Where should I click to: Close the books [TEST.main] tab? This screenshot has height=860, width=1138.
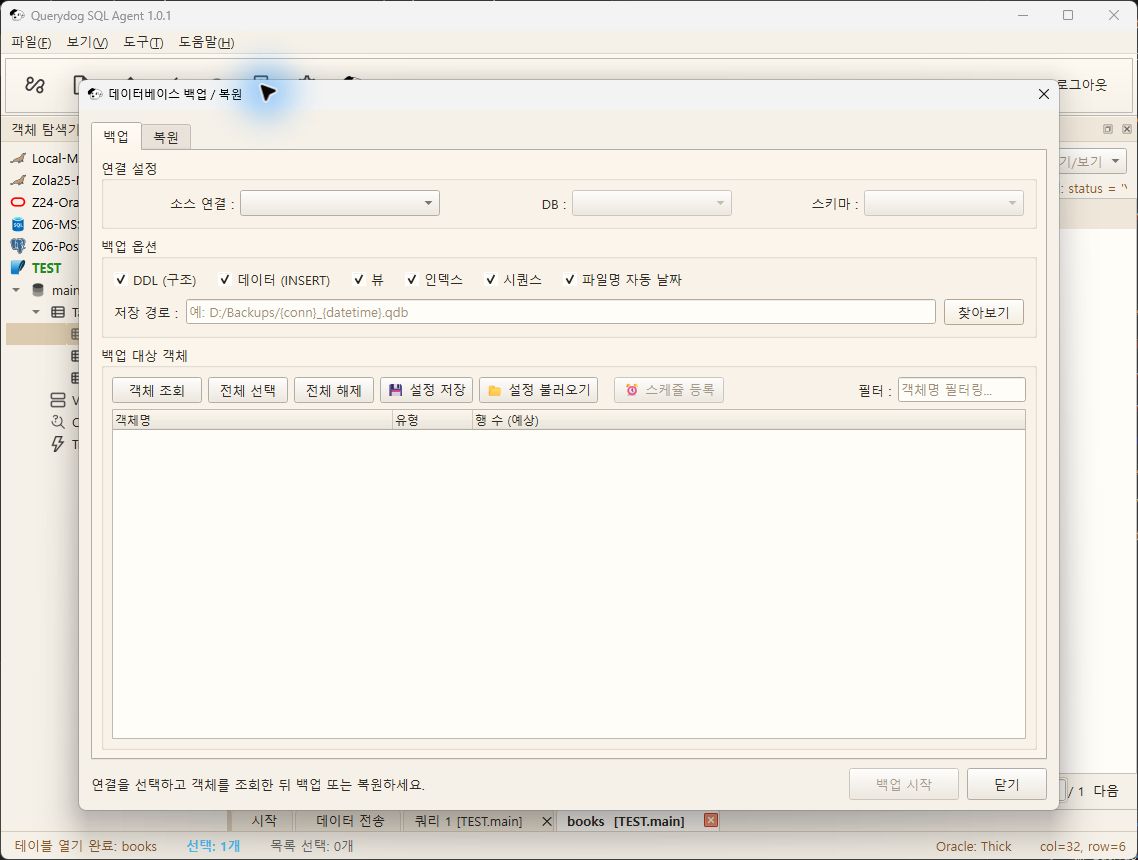tap(711, 820)
